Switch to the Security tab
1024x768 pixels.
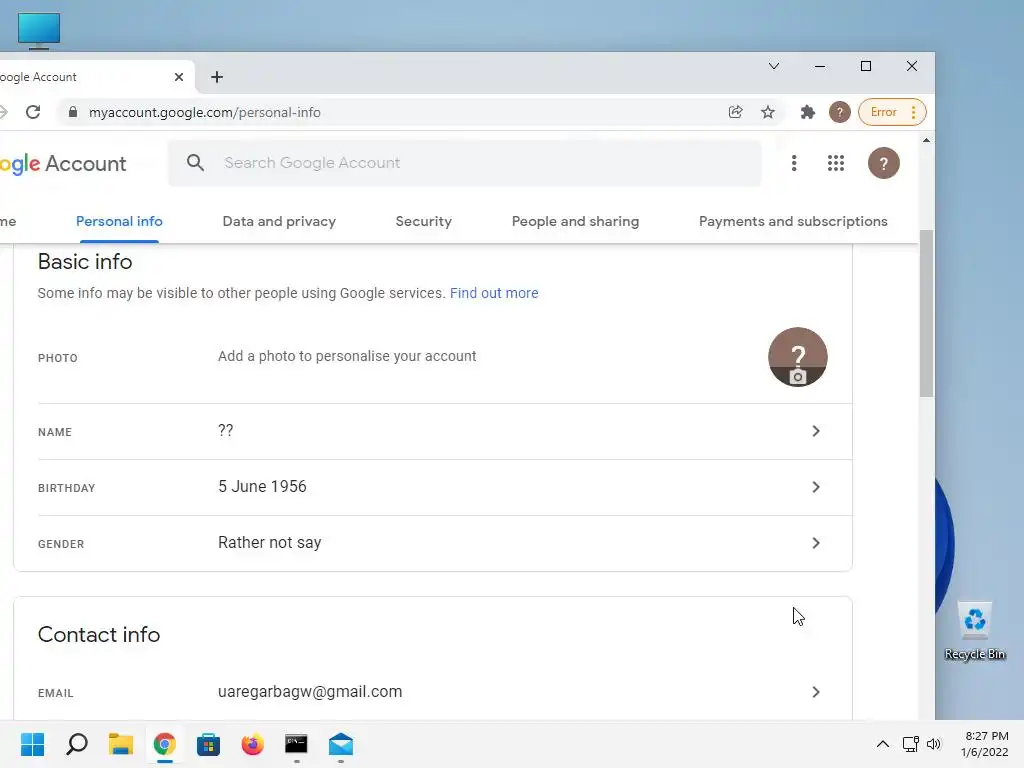click(x=423, y=221)
